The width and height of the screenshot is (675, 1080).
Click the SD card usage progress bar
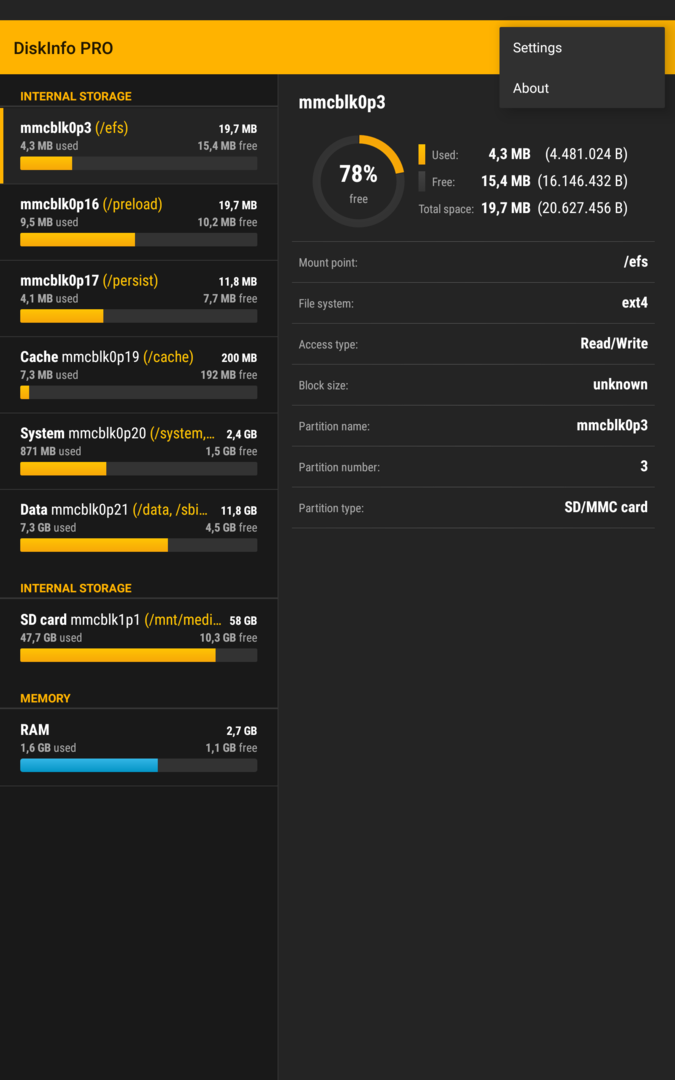click(138, 655)
